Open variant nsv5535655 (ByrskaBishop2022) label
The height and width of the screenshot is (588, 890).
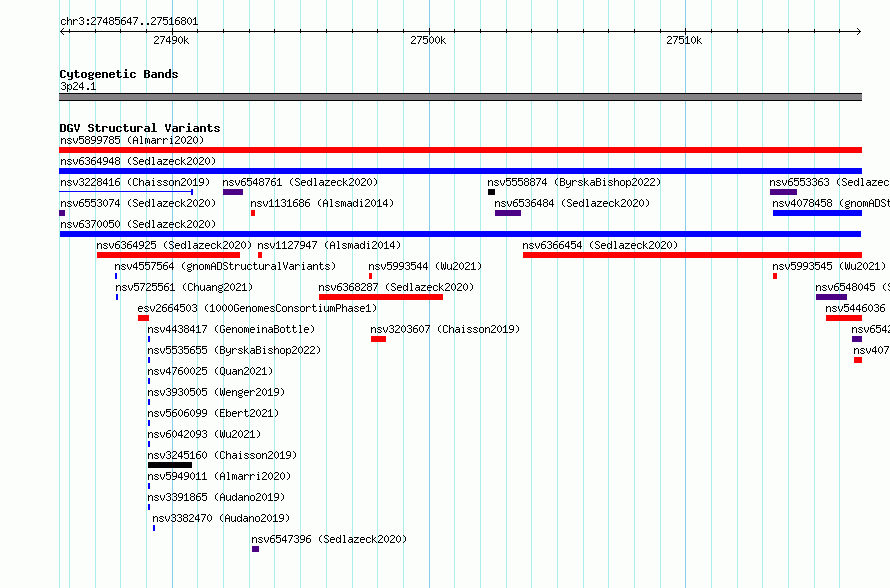pos(234,350)
